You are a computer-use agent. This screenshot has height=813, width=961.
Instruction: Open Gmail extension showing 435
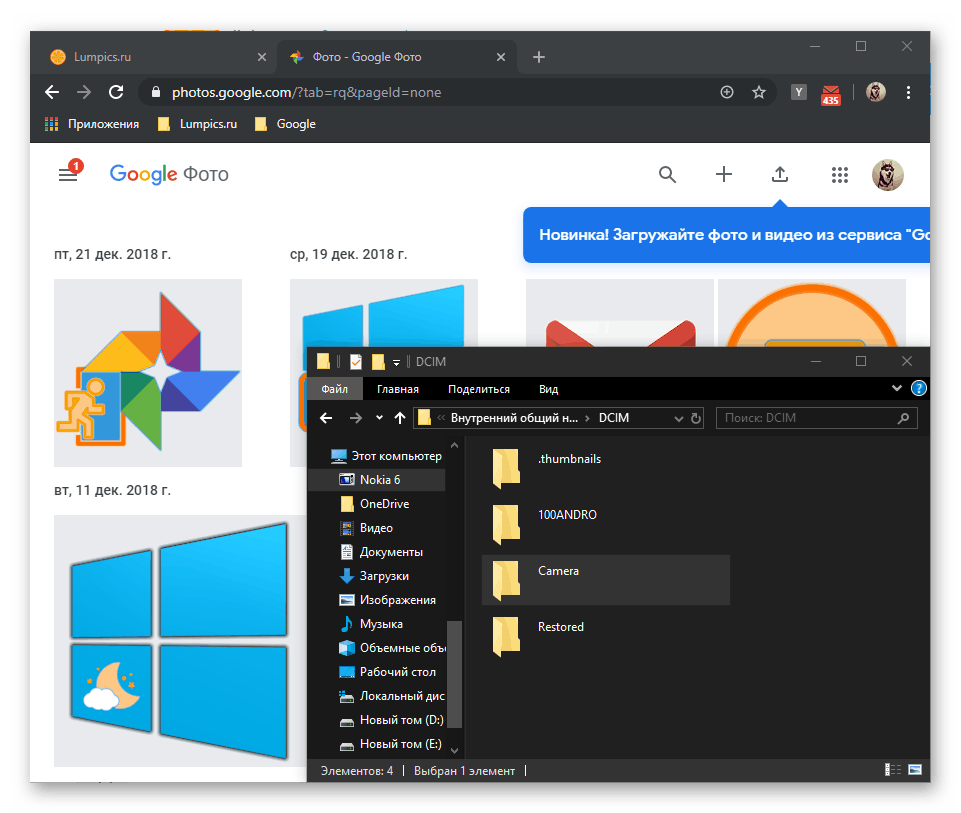coord(830,95)
